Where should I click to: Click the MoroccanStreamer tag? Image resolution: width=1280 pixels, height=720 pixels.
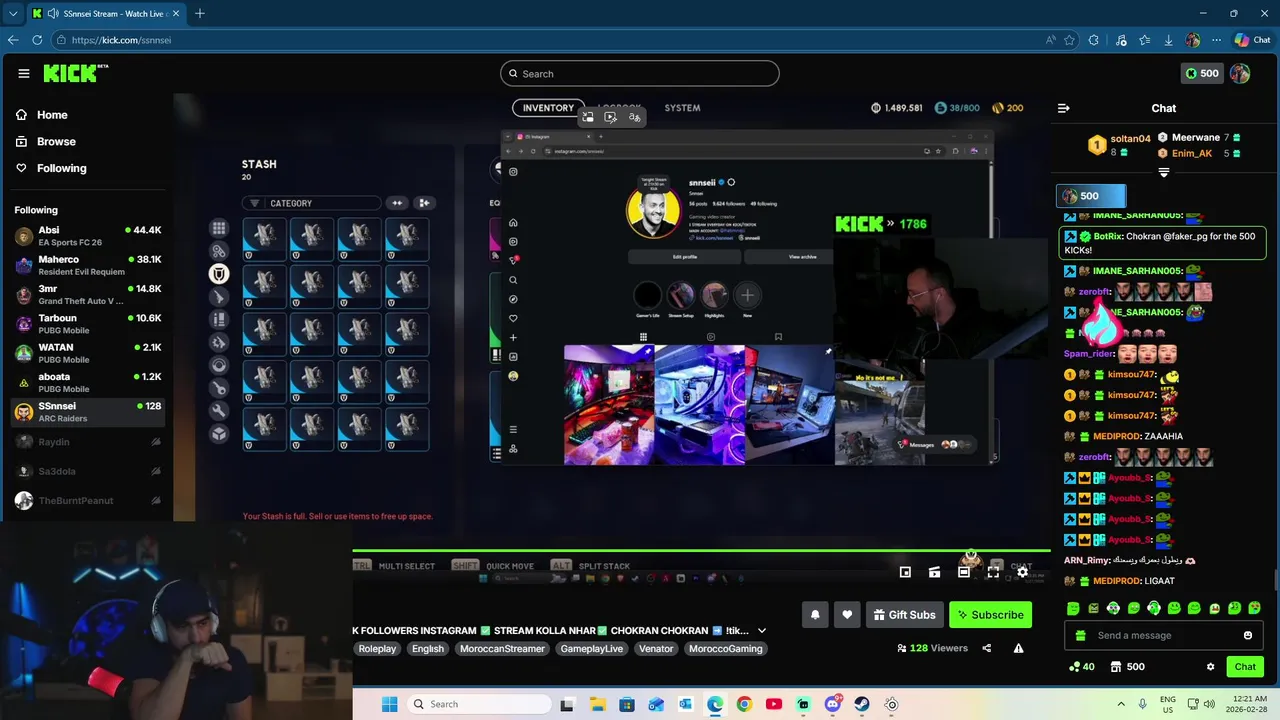[x=502, y=649]
